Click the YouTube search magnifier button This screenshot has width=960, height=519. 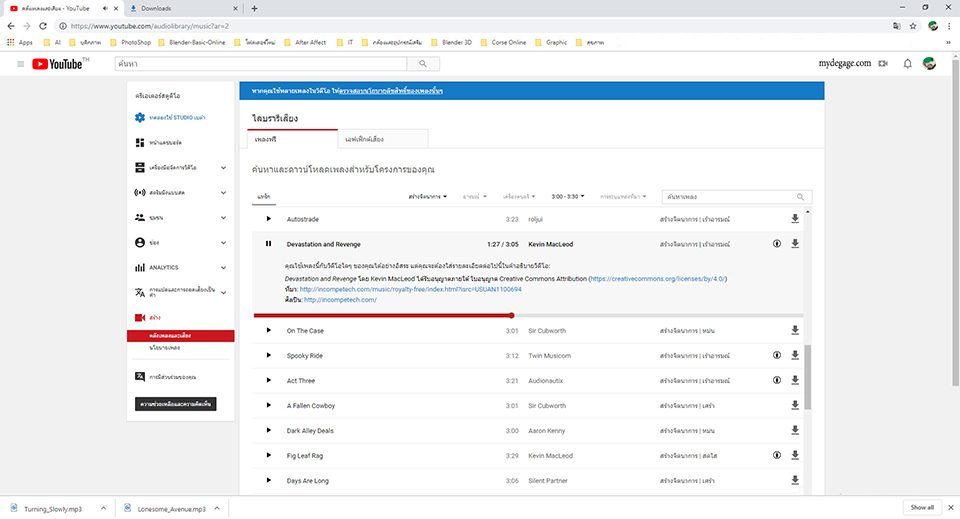pyautogui.click(x=423, y=64)
